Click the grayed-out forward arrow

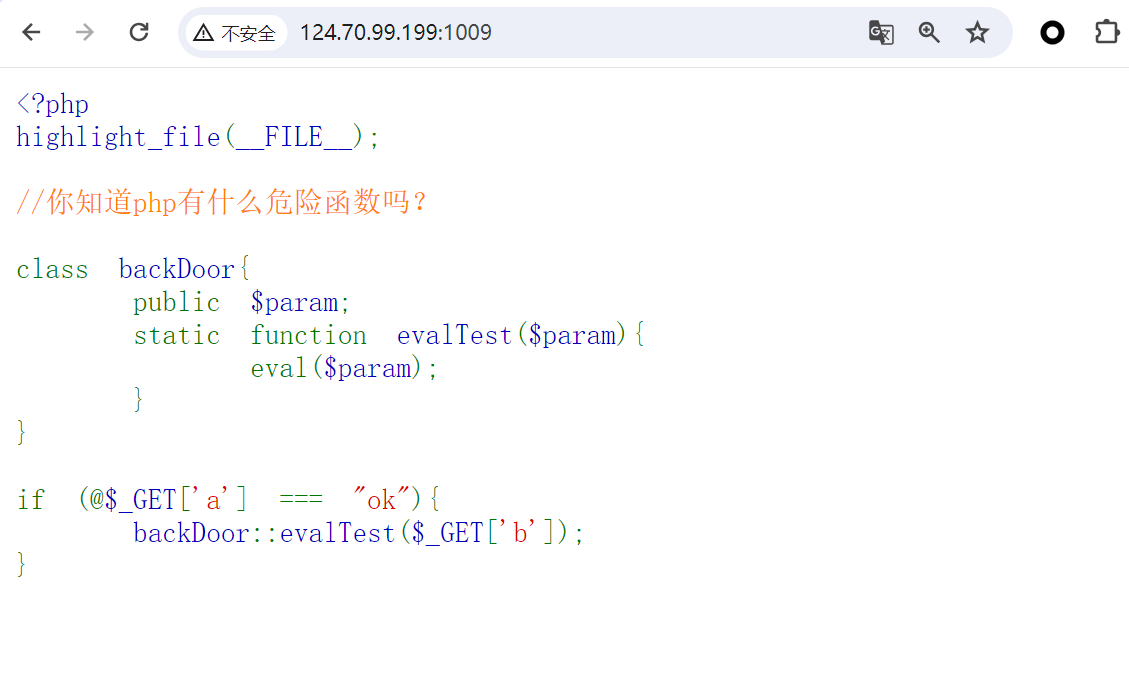[84, 32]
